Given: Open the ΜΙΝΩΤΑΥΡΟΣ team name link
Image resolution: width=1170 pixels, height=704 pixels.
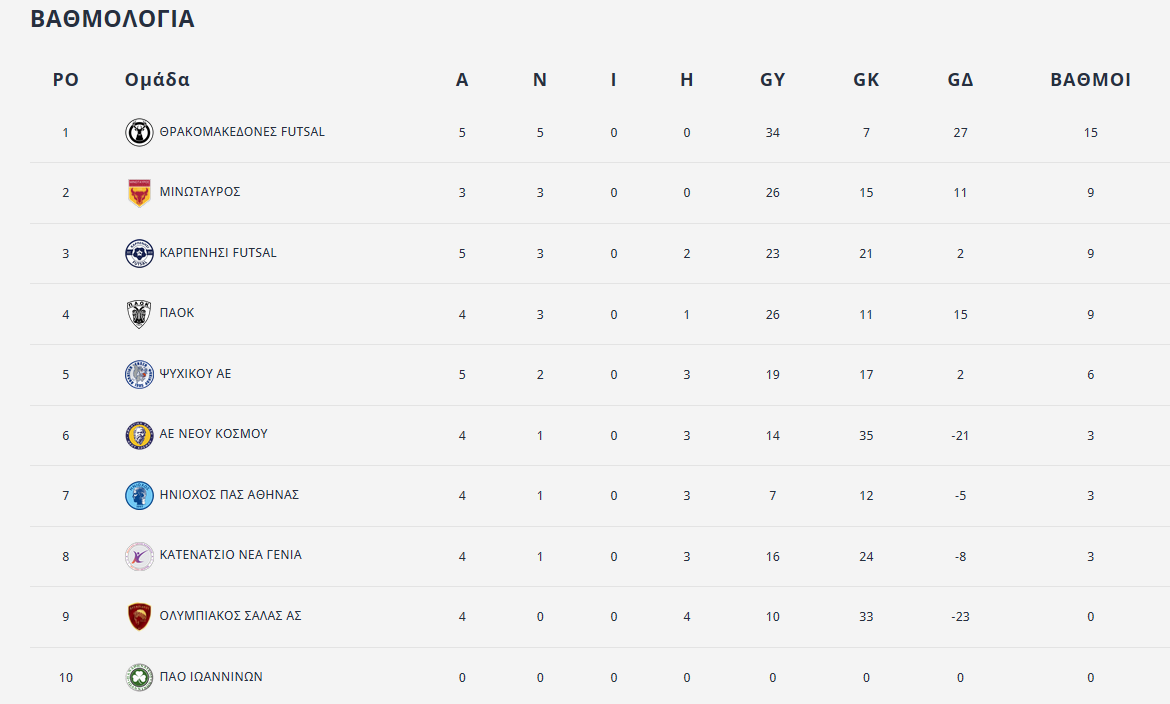Looking at the screenshot, I should point(200,192).
